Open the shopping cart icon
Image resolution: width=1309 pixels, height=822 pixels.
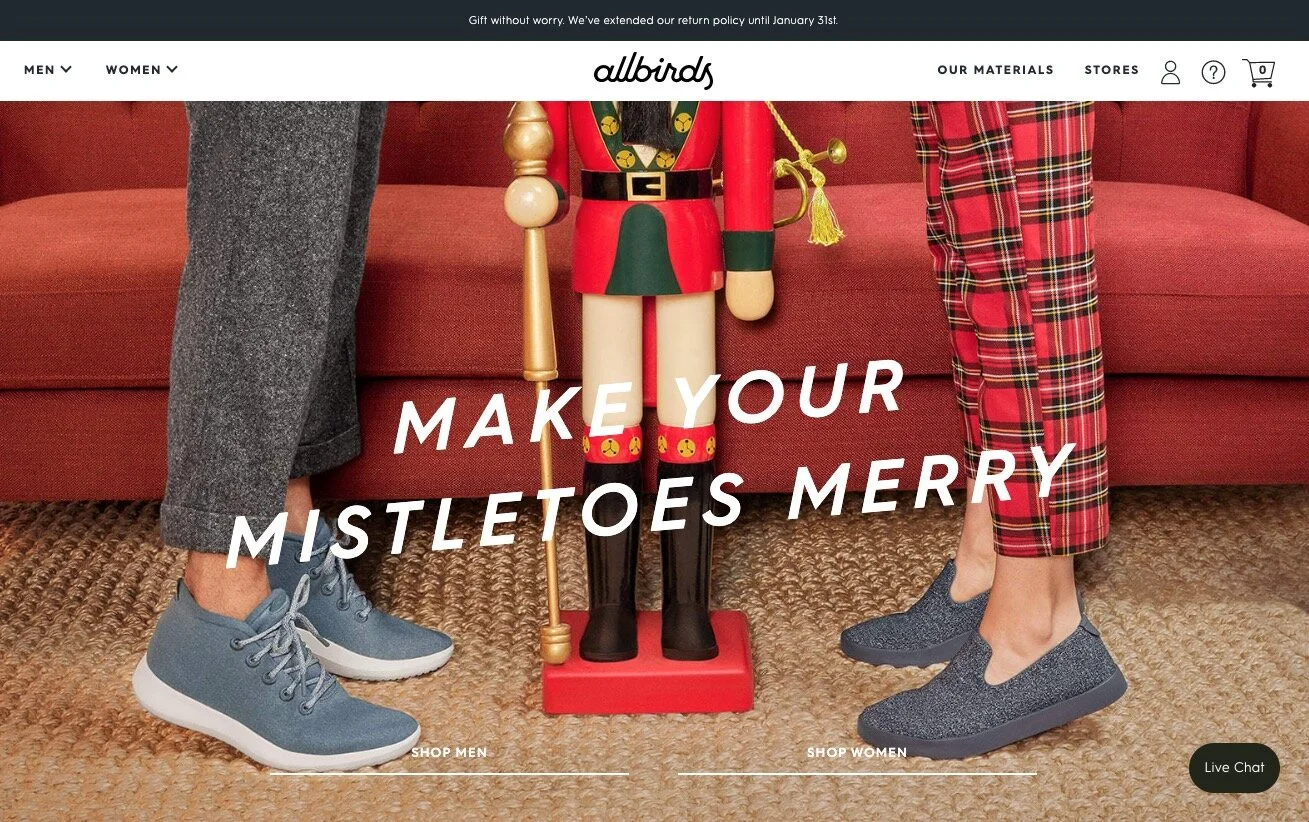(x=1259, y=72)
